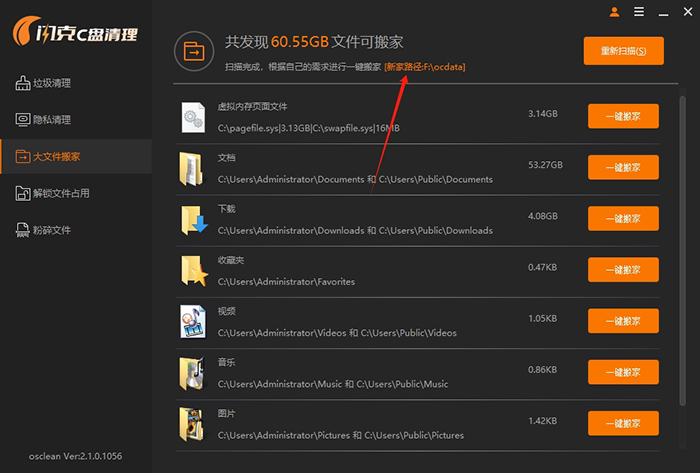Click the 大文件搬家 folder-arrow sidebar icon
Image resolution: width=700 pixels, height=473 pixels.
(23, 157)
